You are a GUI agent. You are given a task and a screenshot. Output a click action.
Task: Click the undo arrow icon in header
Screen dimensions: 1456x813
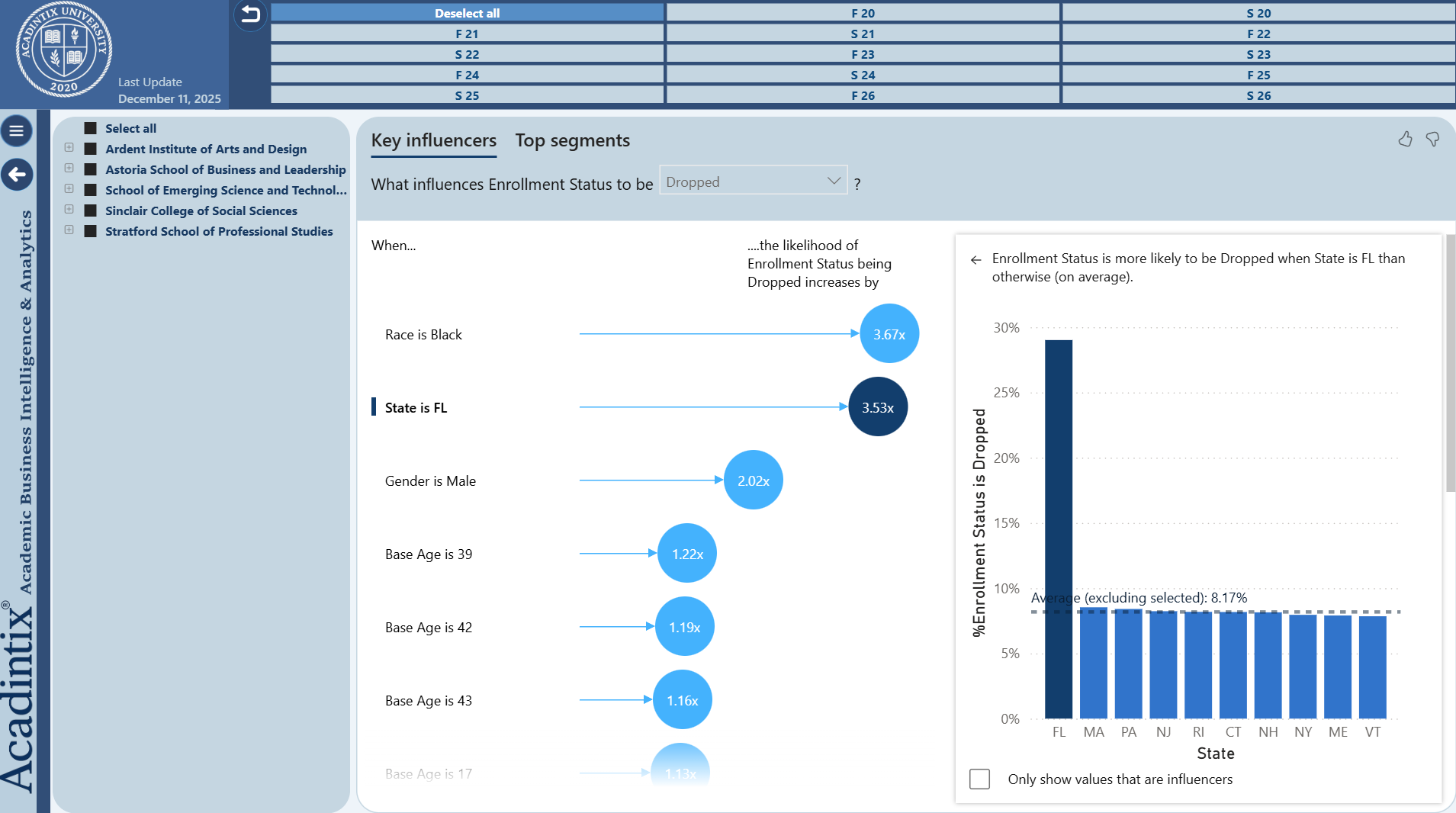coord(250,14)
